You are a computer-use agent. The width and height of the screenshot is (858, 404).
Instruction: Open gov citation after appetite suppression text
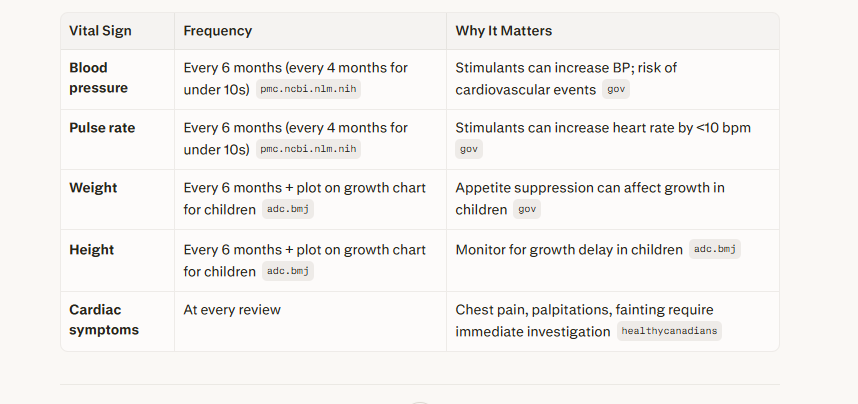pyautogui.click(x=527, y=209)
